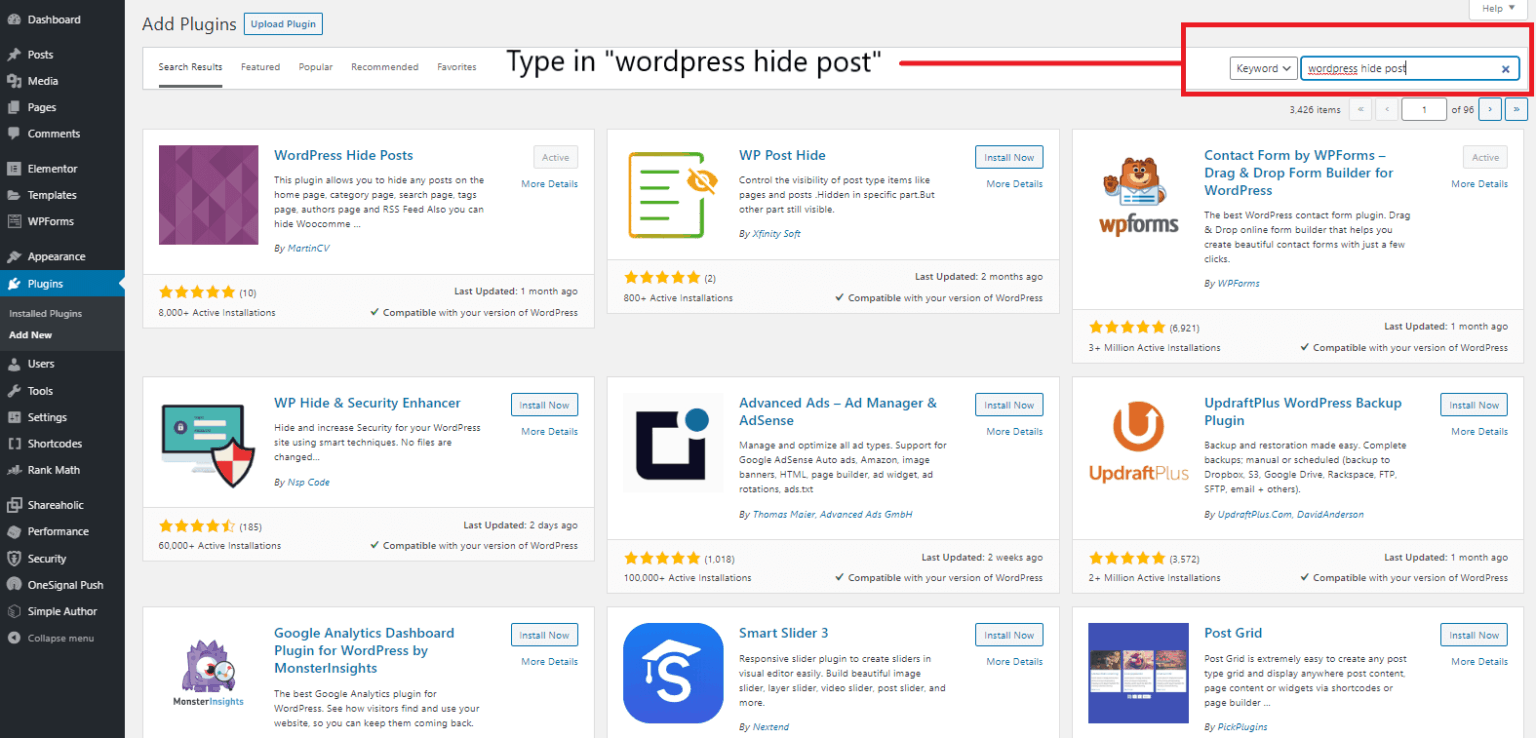Click the Upload Plugin button
Viewport: 1536px width, 738px height.
[283, 24]
